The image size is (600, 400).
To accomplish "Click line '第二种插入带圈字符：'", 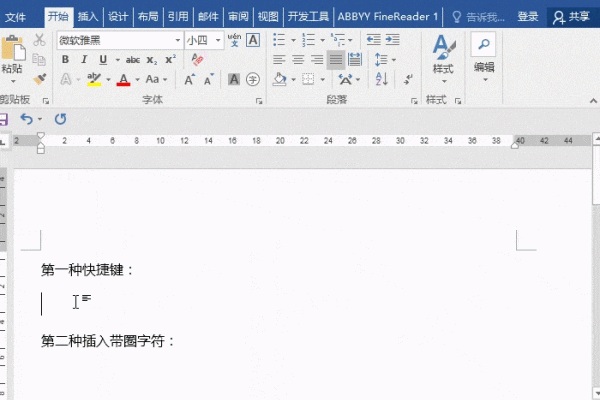I will click(x=108, y=341).
